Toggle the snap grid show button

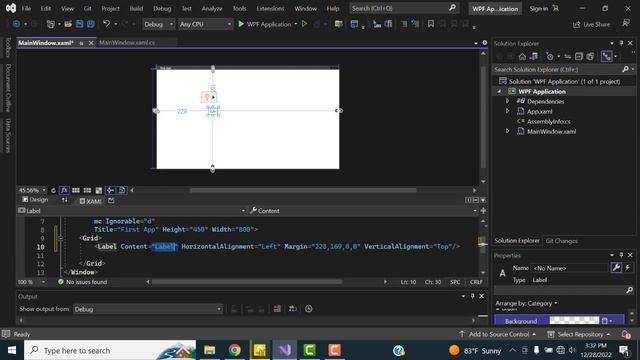coord(76,190)
